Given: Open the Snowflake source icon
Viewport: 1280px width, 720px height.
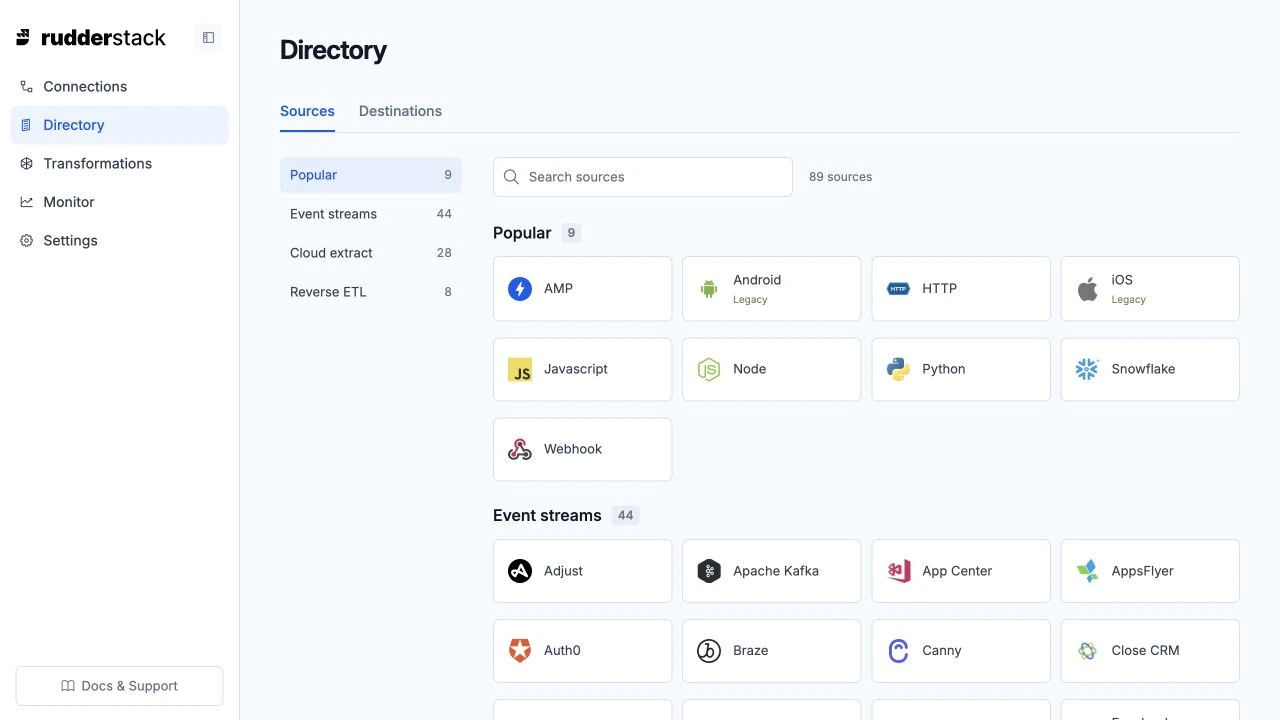Looking at the screenshot, I should (x=1087, y=369).
